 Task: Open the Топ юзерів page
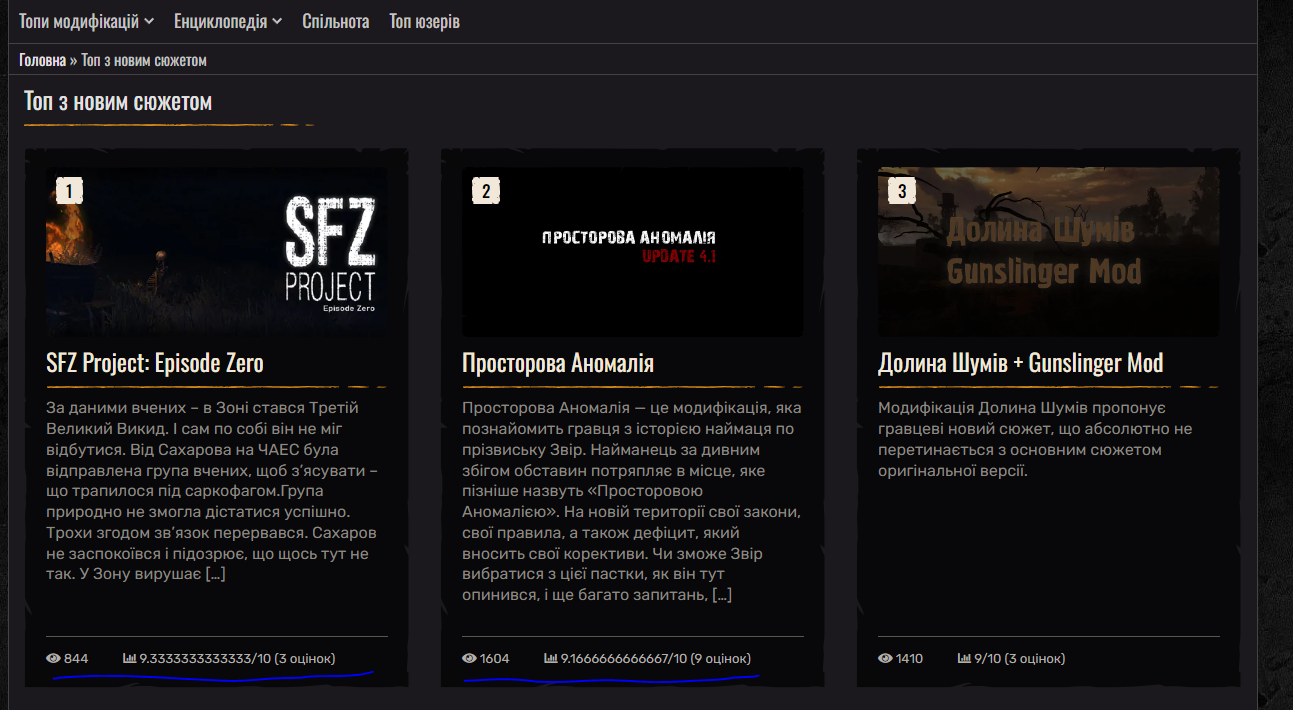point(424,21)
